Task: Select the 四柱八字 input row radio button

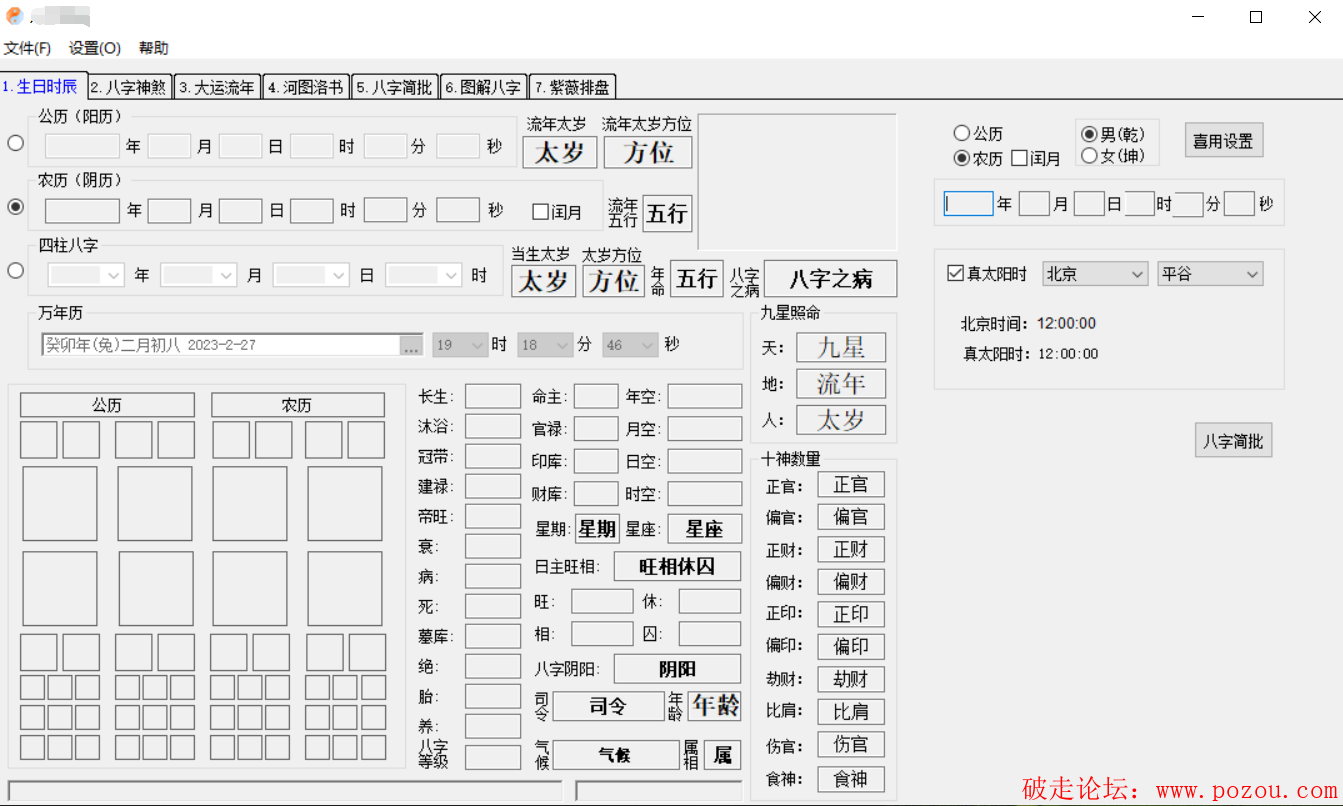Action: [x=16, y=270]
